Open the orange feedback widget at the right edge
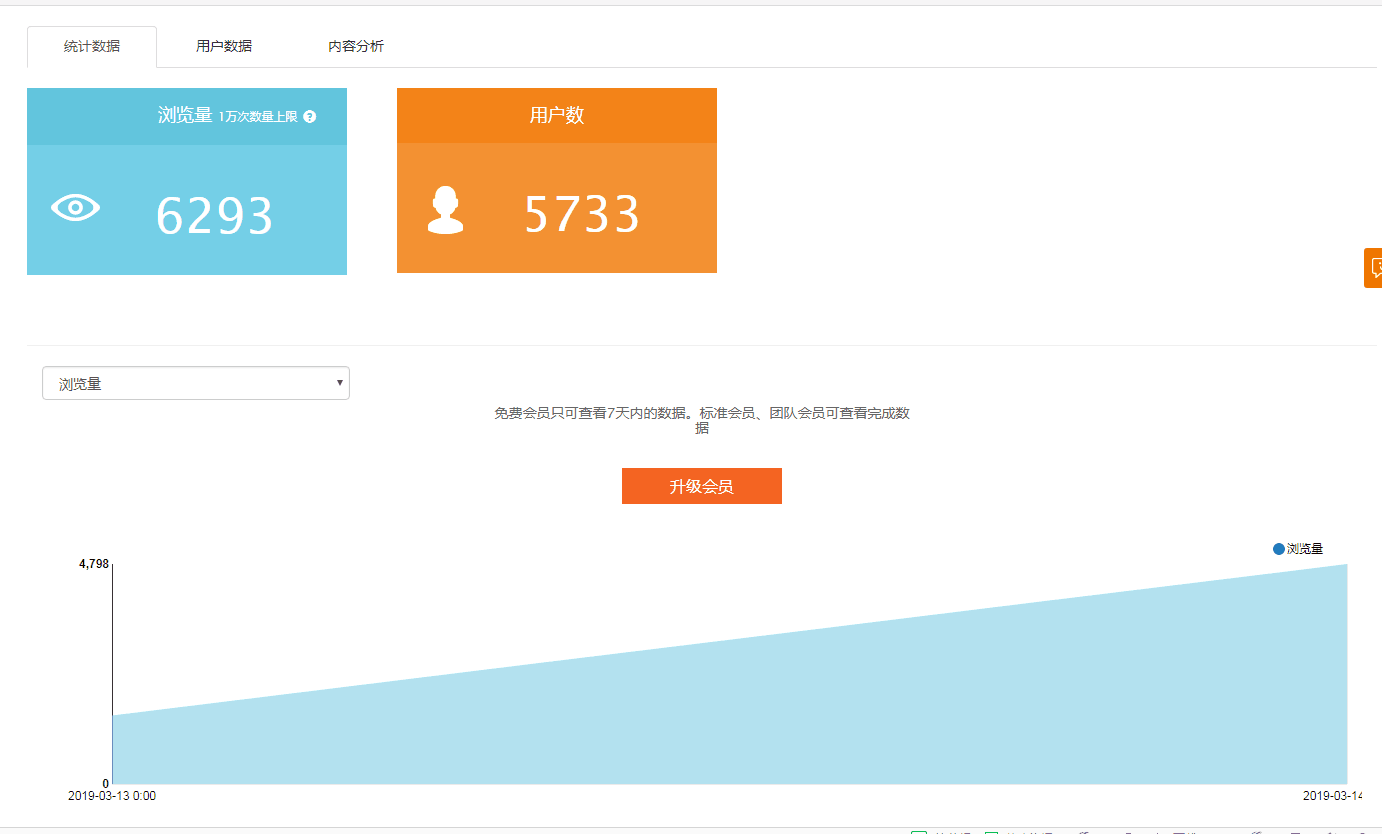1382x834 pixels. pos(1373,268)
